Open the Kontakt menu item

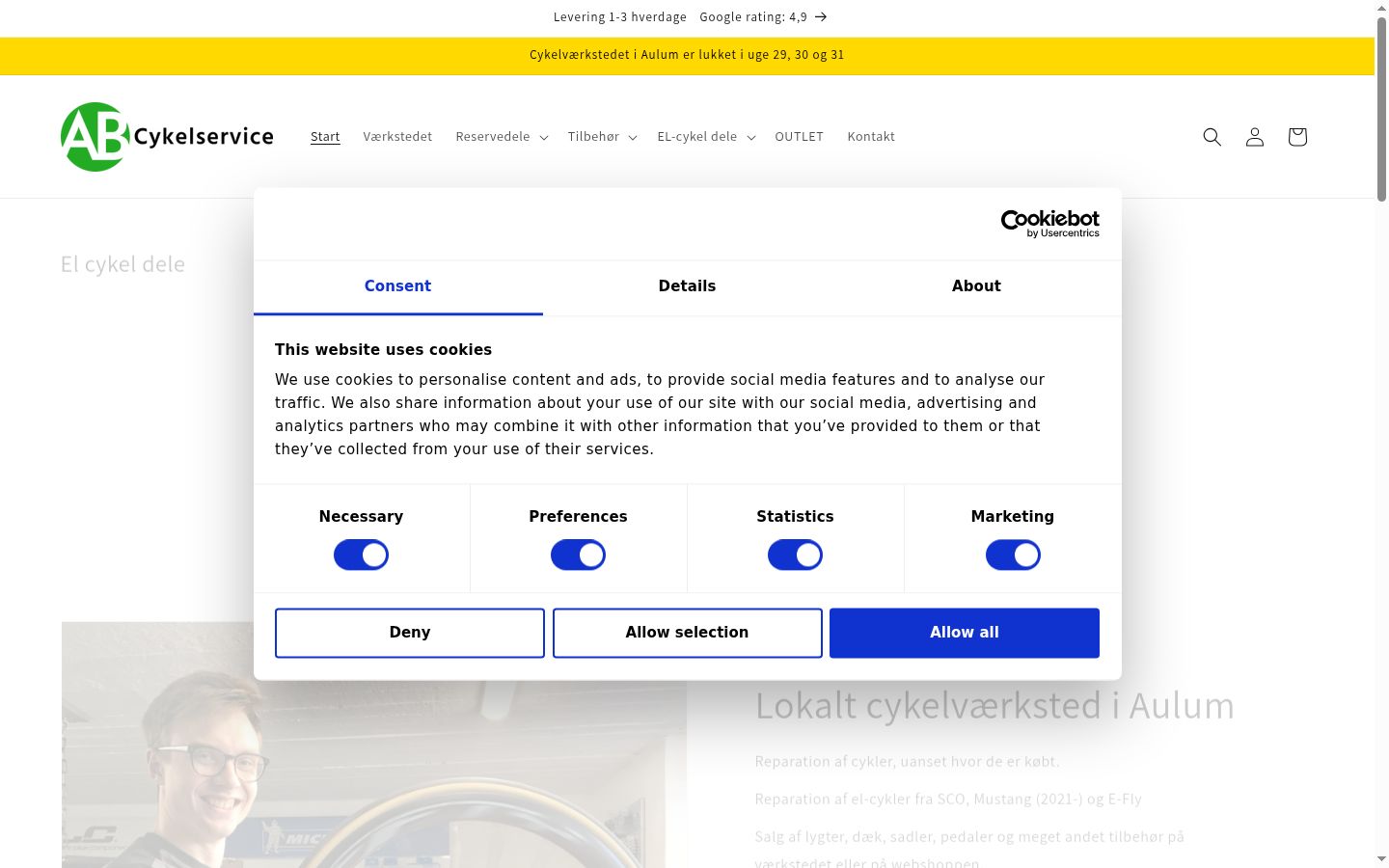pyautogui.click(x=871, y=137)
